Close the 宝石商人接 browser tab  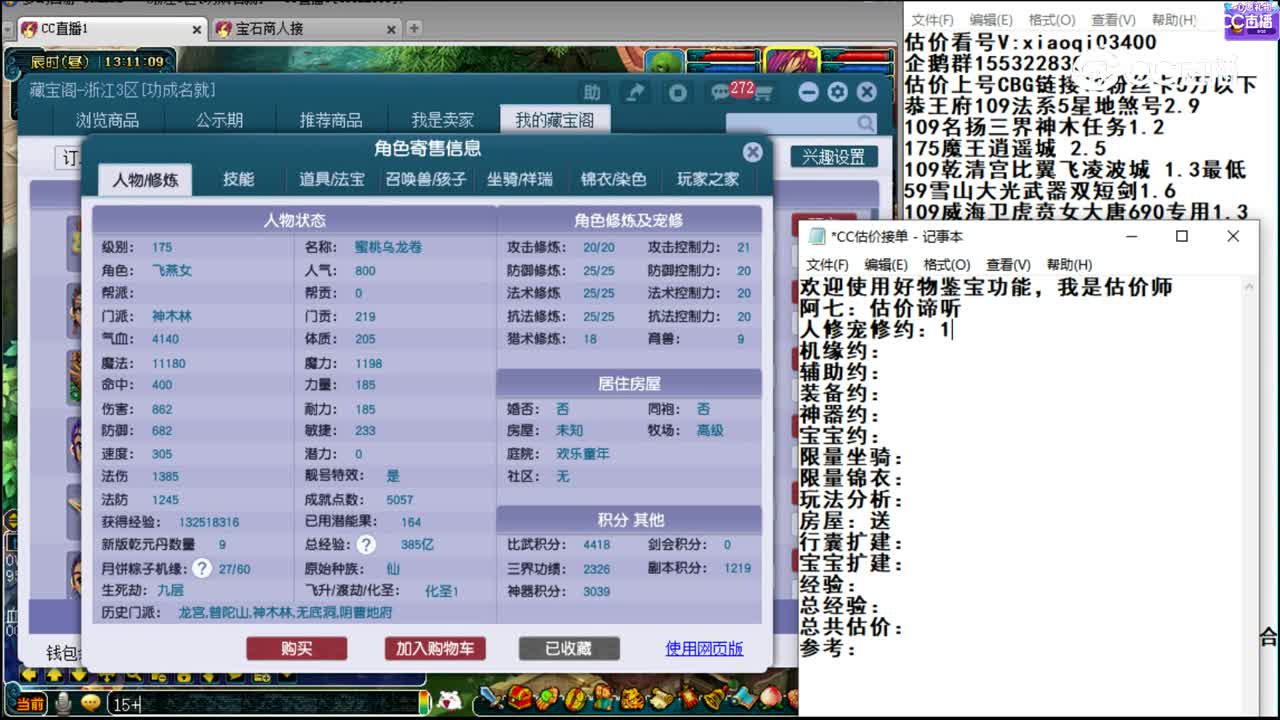[390, 29]
